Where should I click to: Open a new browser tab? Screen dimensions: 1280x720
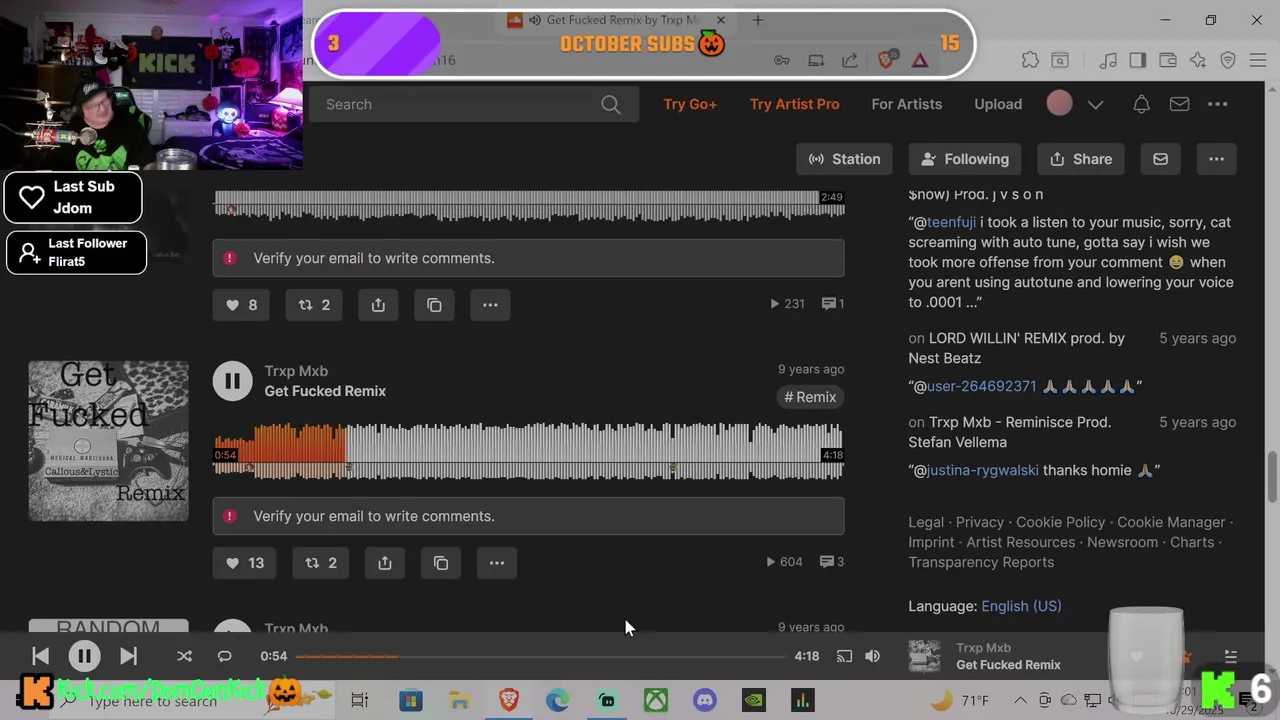click(757, 20)
